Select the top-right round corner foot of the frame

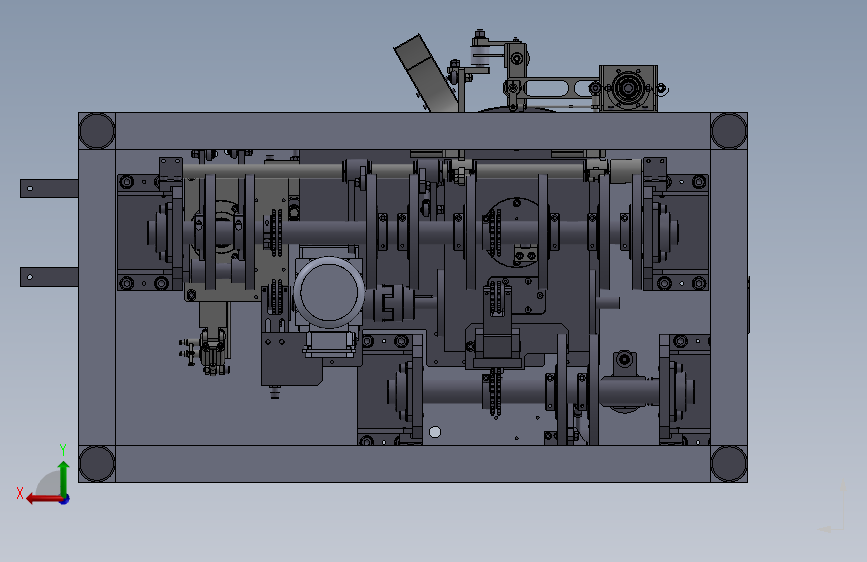[729, 131]
